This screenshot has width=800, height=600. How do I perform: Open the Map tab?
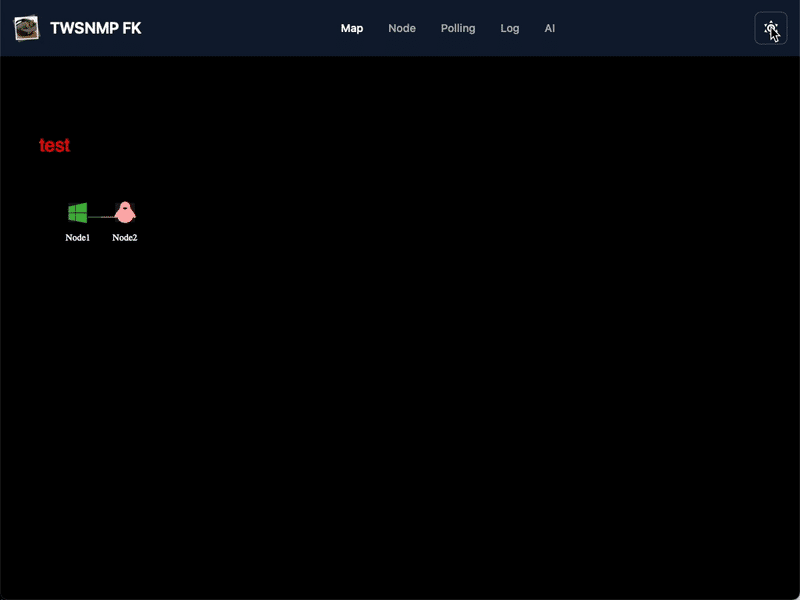coord(352,28)
